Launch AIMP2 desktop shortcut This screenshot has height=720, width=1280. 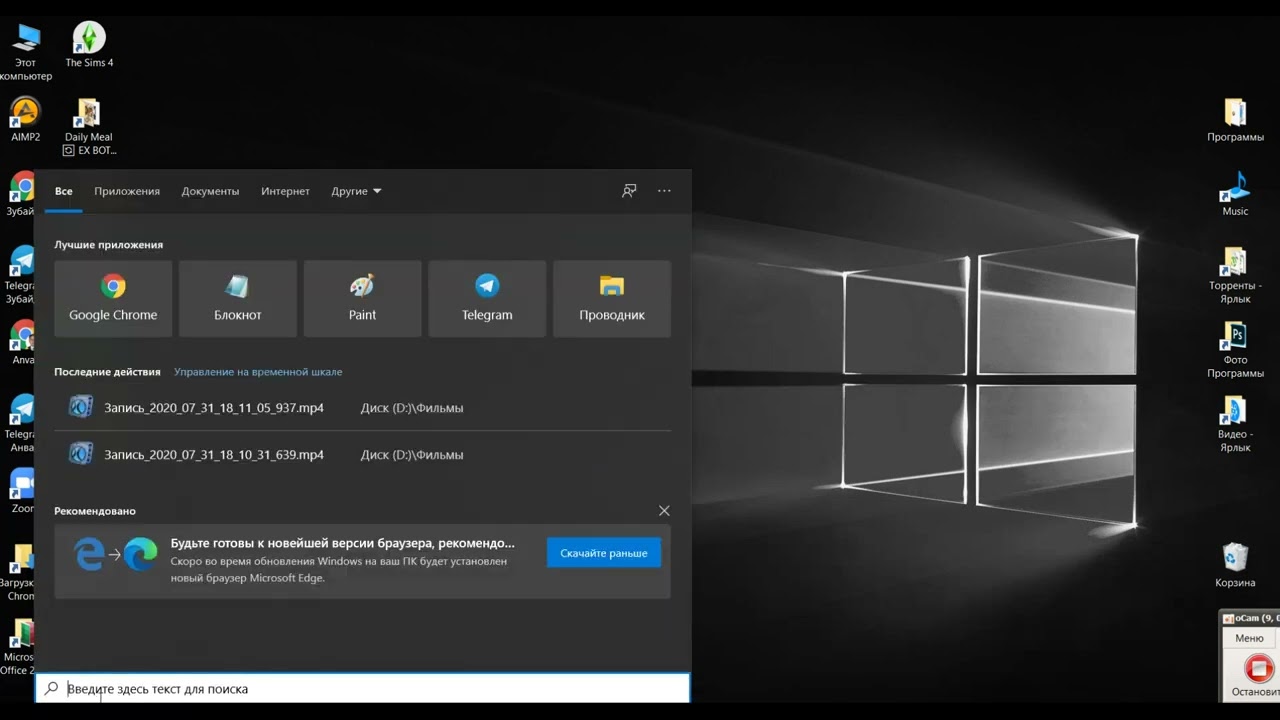coord(25,120)
